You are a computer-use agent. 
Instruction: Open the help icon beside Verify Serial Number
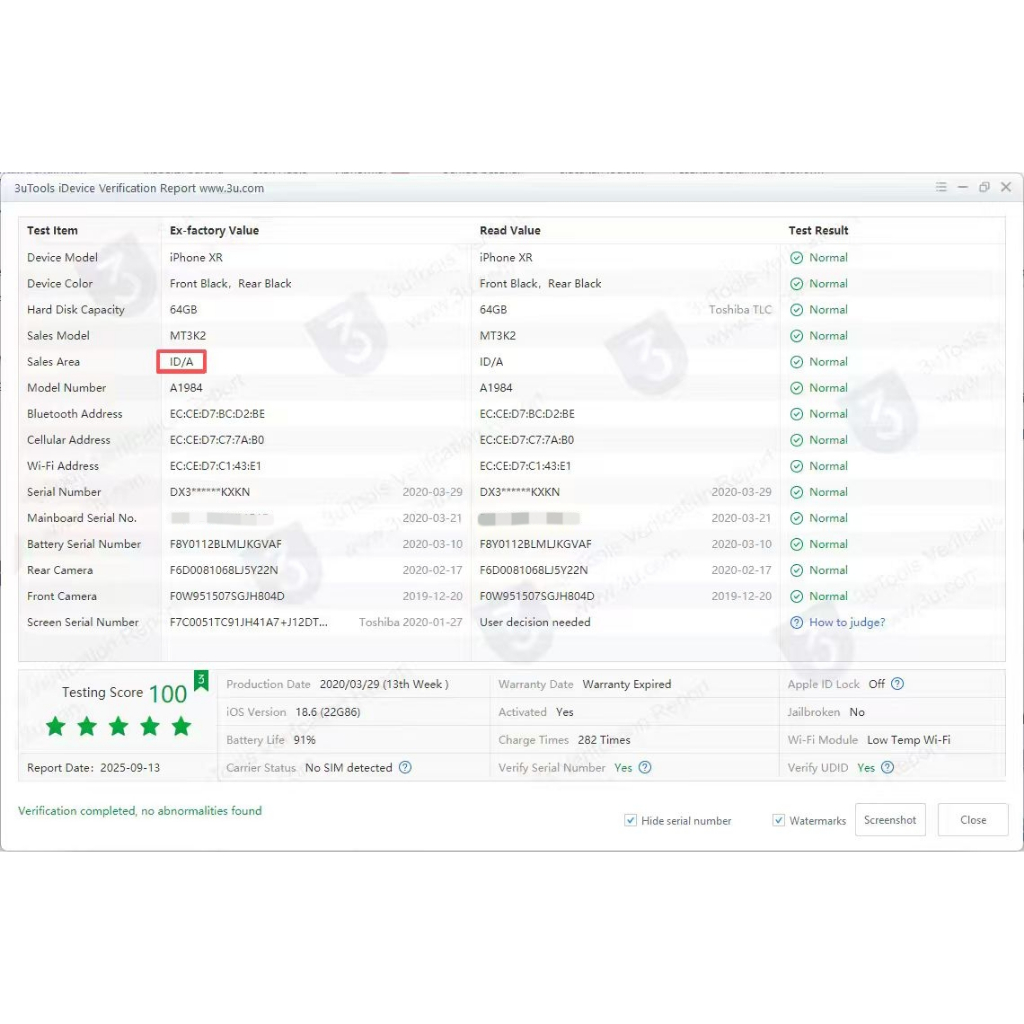pos(645,768)
